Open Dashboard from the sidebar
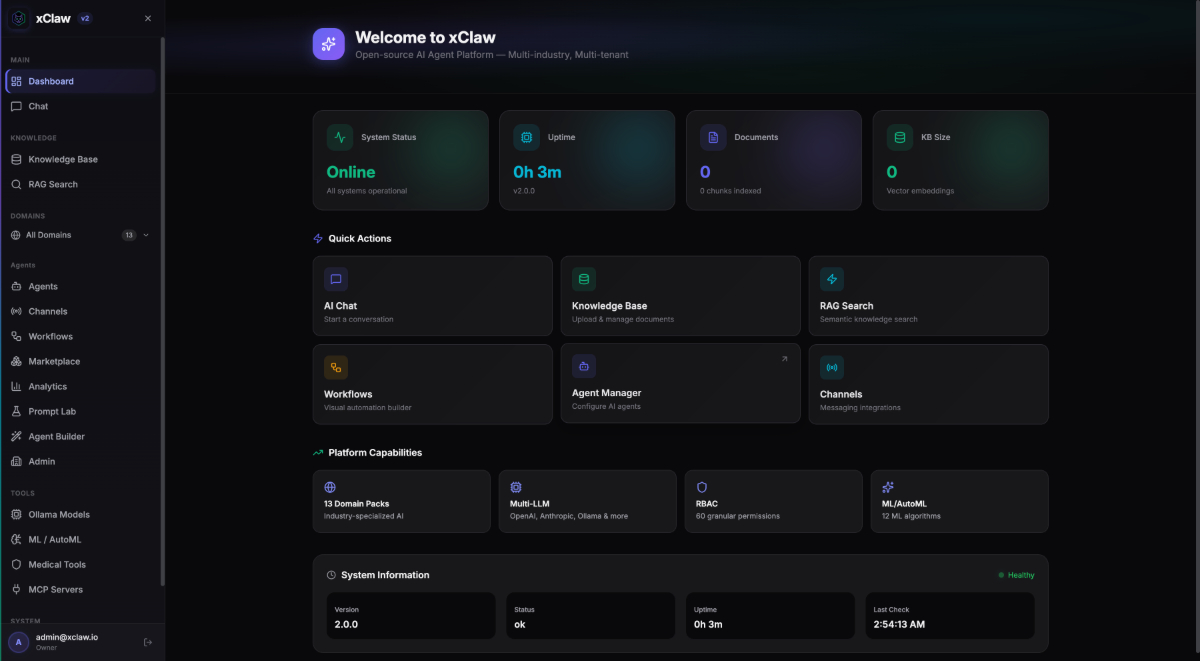The height and width of the screenshot is (661, 1200). click(80, 81)
